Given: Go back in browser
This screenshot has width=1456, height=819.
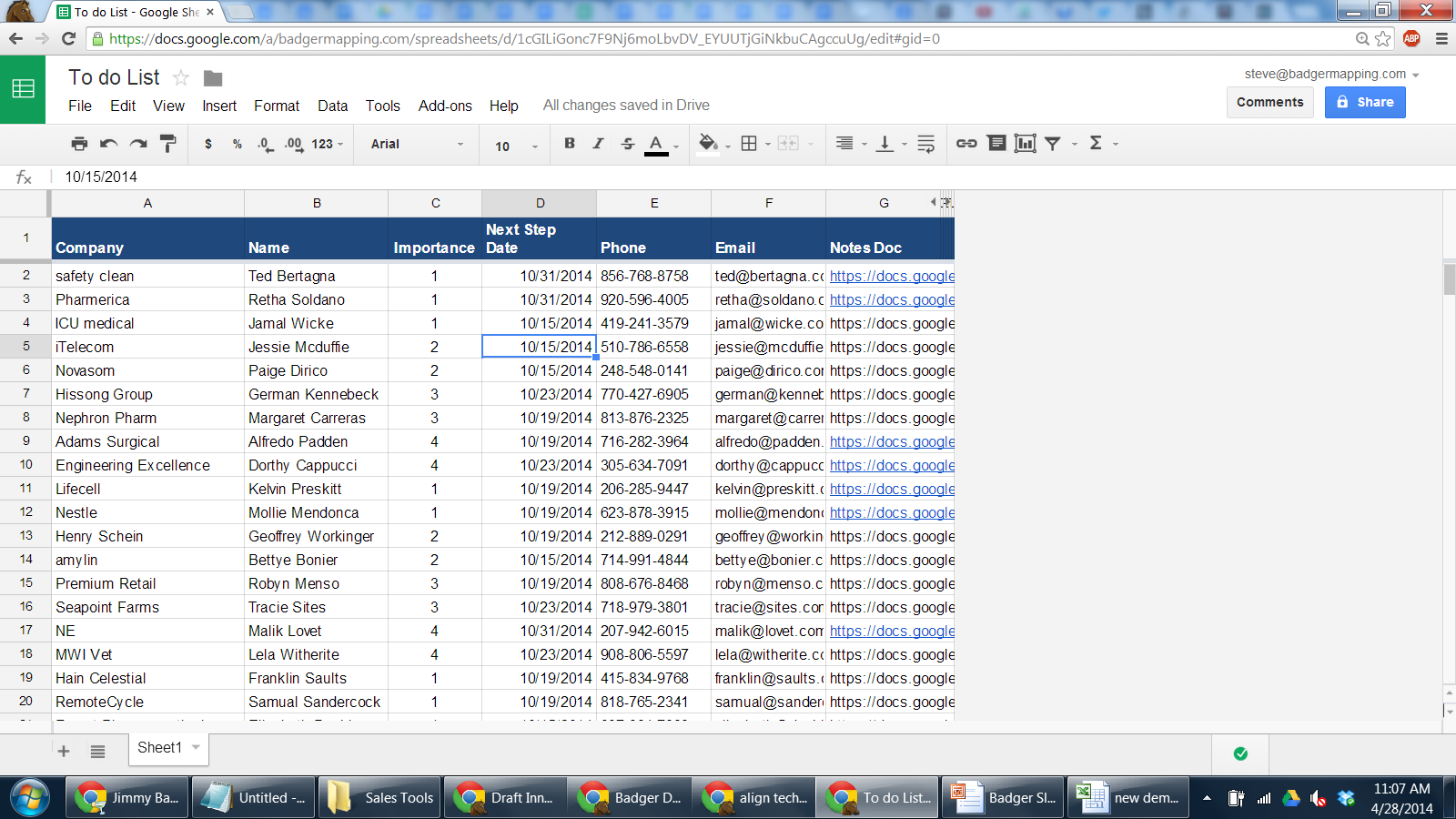Looking at the screenshot, I should (15, 38).
